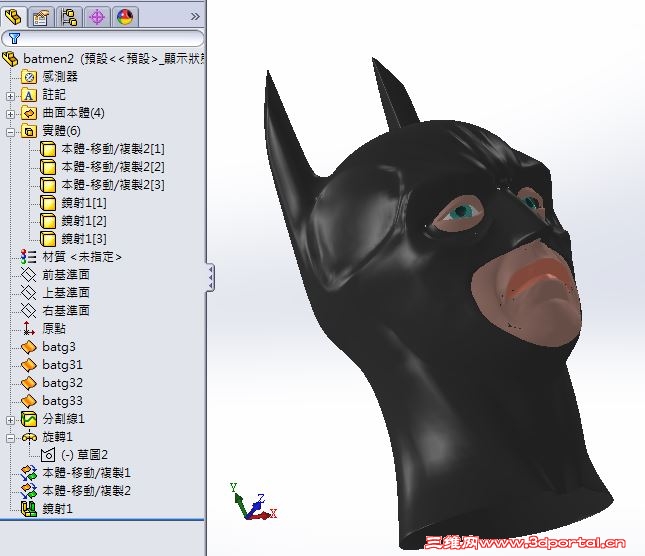
Task: Select the batg3 surface feature icon
Action: click(29, 347)
